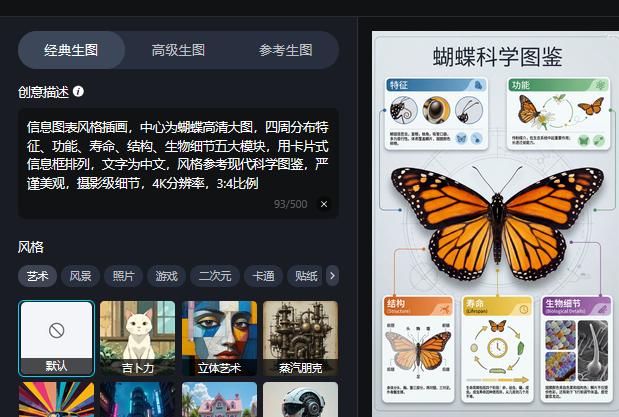619x417 pixels.
Task: Go to the 参考生图 tab
Action: tap(285, 50)
